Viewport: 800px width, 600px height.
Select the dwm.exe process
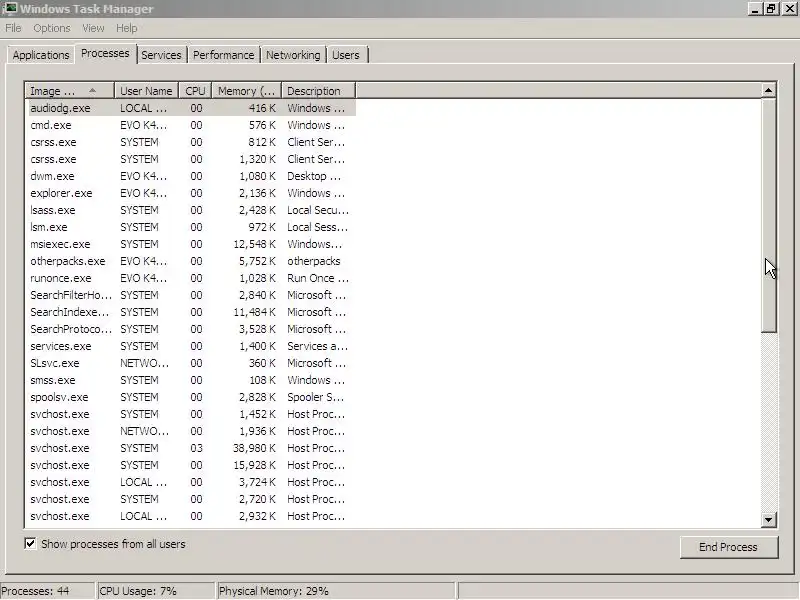click(190, 176)
